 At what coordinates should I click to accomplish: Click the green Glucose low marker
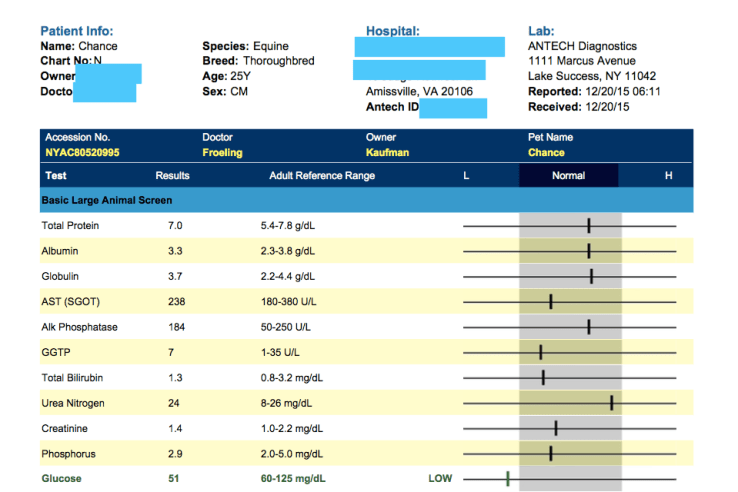[508, 479]
